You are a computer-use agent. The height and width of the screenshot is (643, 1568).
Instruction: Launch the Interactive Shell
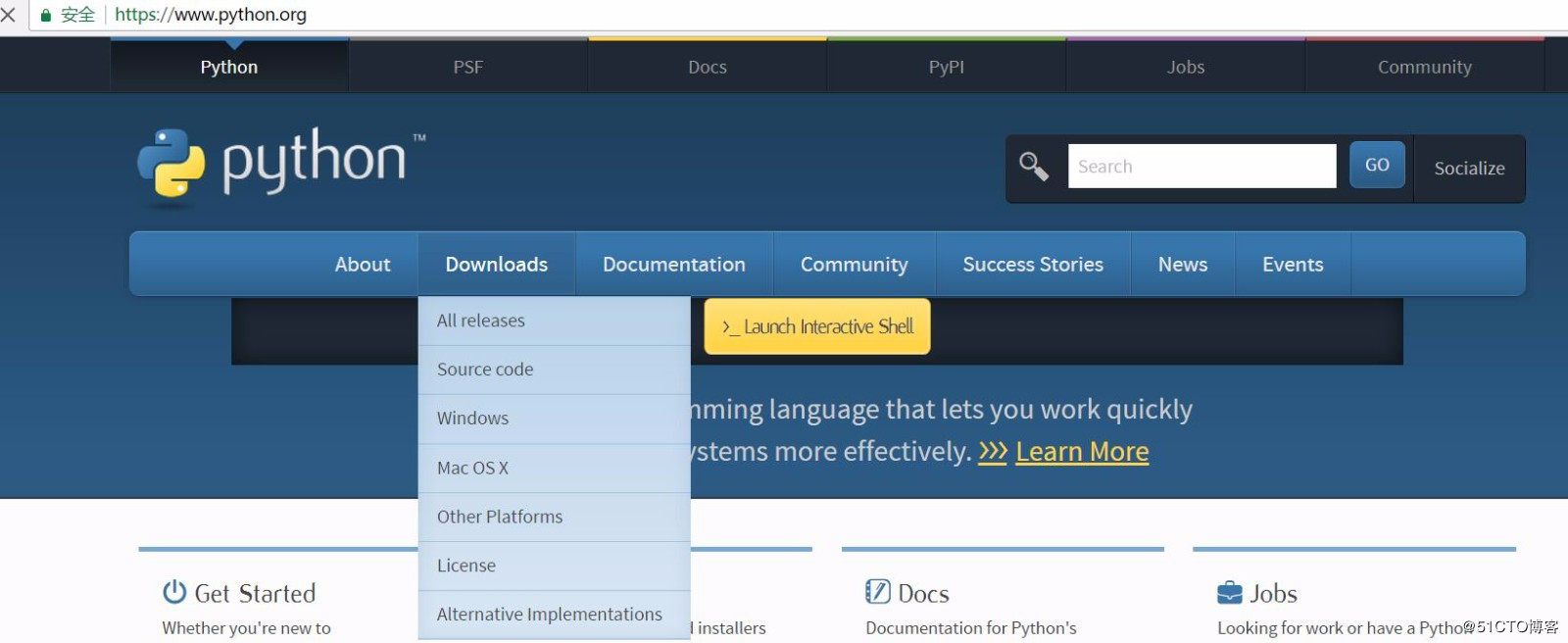[817, 326]
